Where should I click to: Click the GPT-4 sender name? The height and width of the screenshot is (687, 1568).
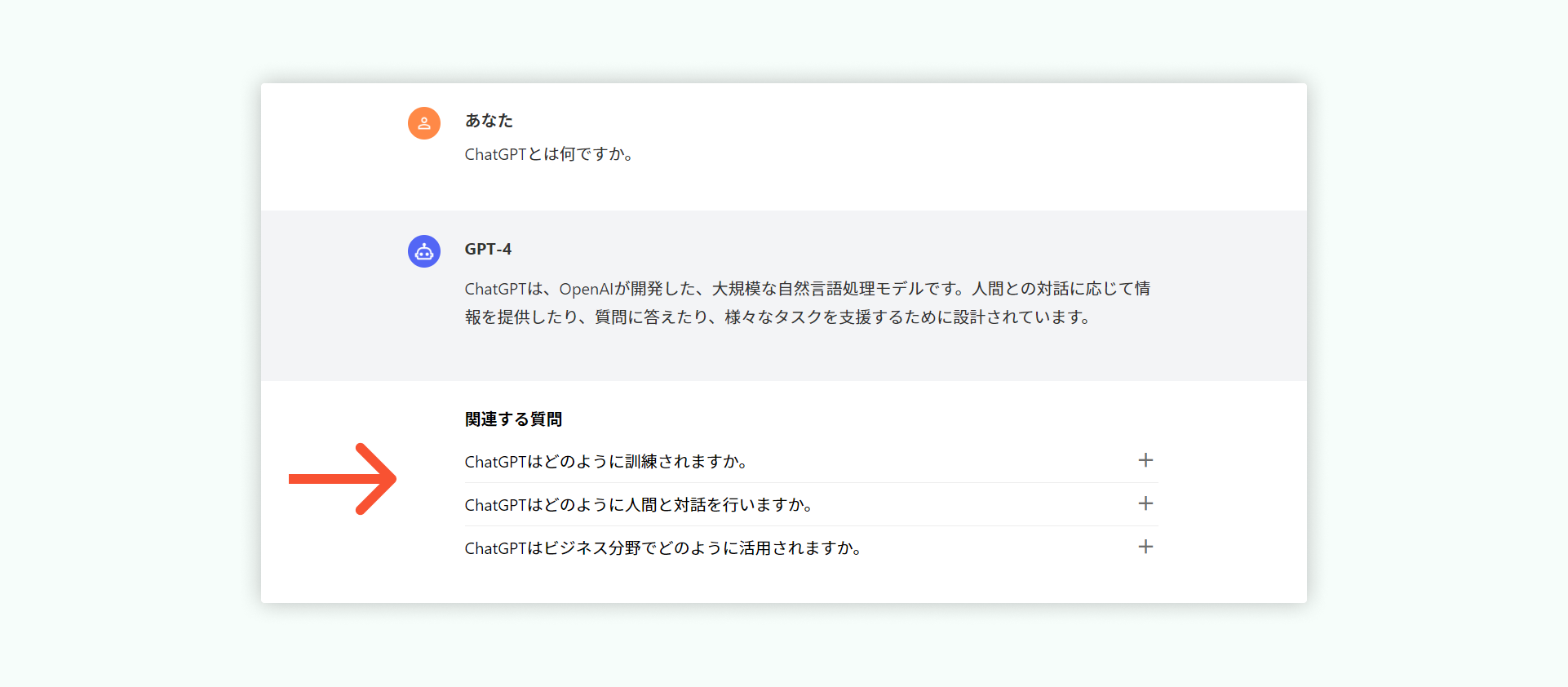(x=488, y=249)
